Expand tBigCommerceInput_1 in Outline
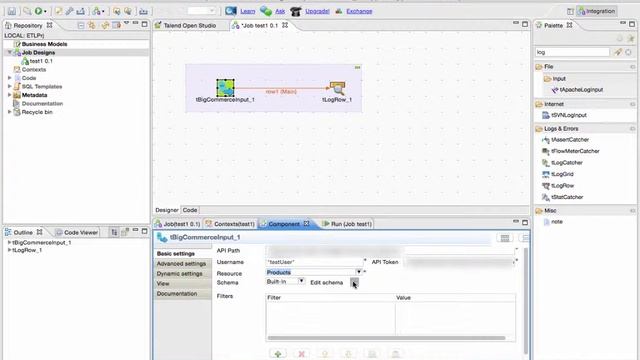The height and width of the screenshot is (360, 640). click(x=9, y=242)
